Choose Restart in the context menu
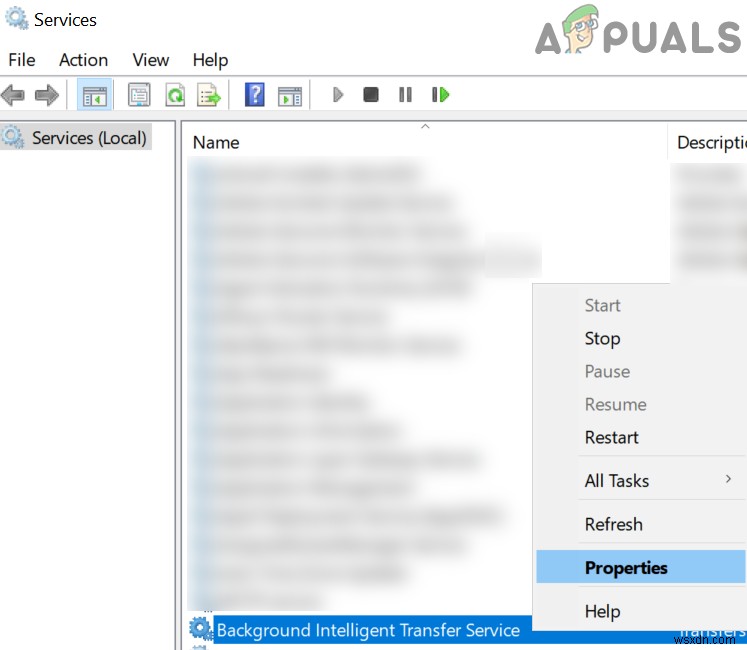The width and height of the screenshot is (747, 650). 611,437
